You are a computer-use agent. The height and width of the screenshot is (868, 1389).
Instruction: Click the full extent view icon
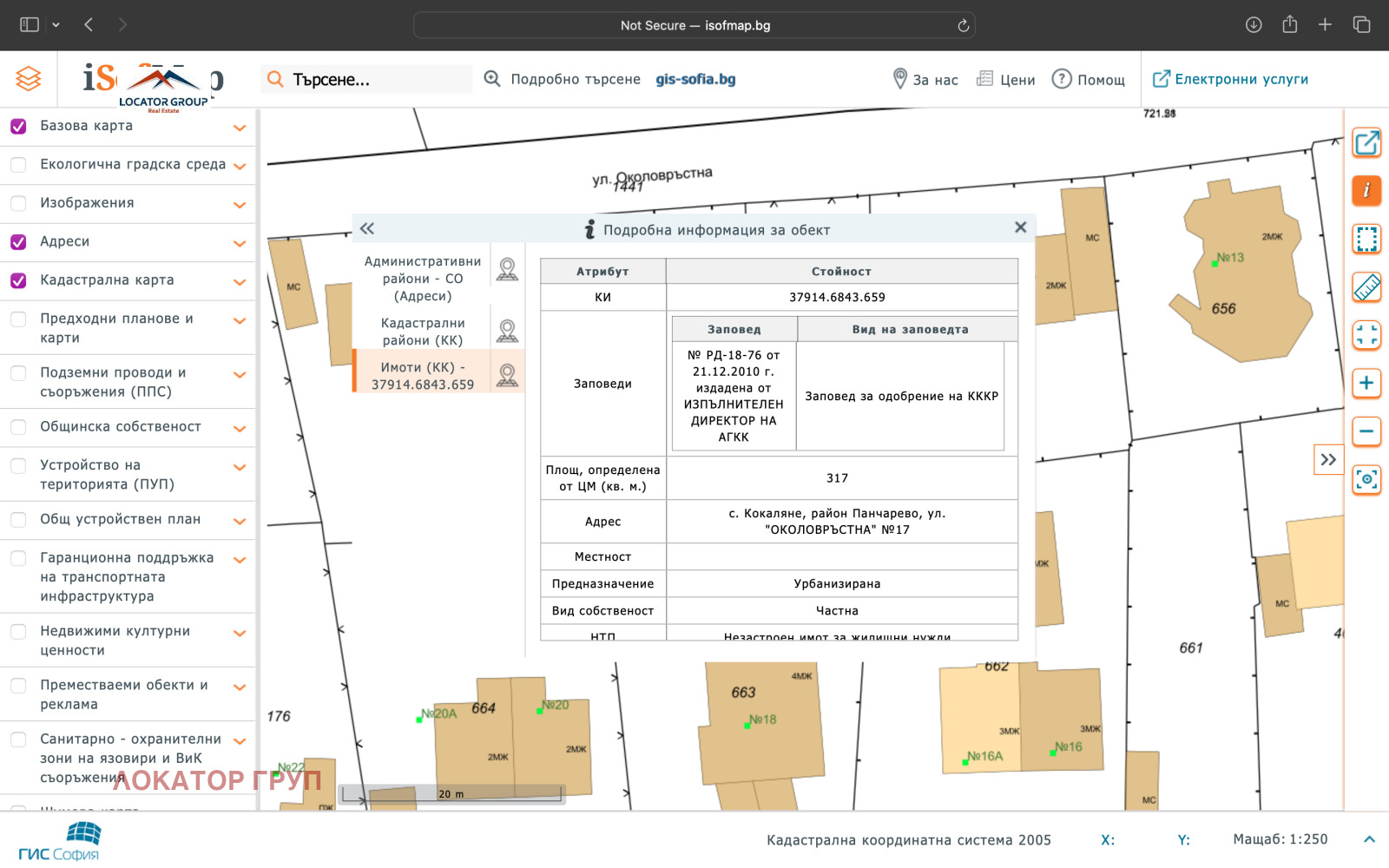pyautogui.click(x=1366, y=335)
